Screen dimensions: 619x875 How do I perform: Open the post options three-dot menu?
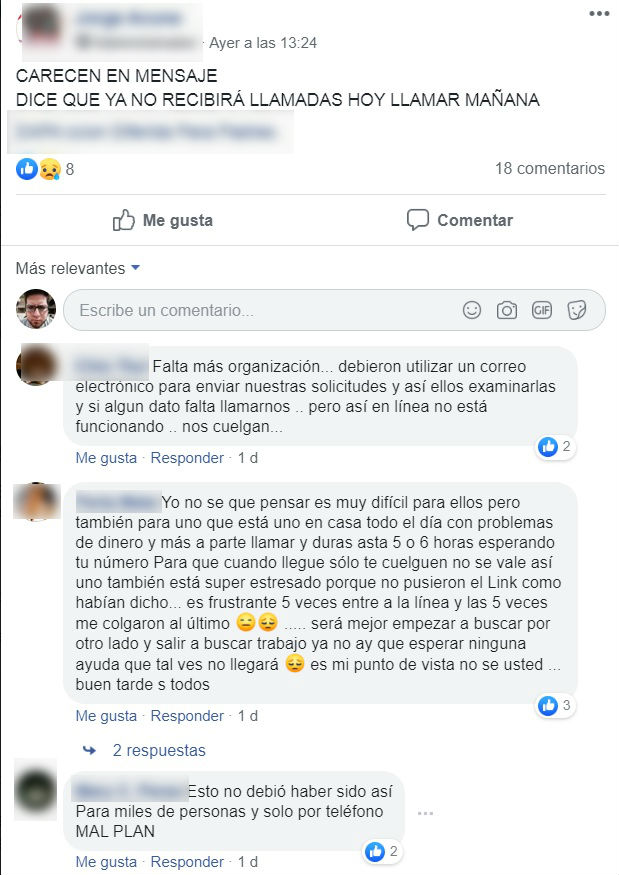click(599, 13)
